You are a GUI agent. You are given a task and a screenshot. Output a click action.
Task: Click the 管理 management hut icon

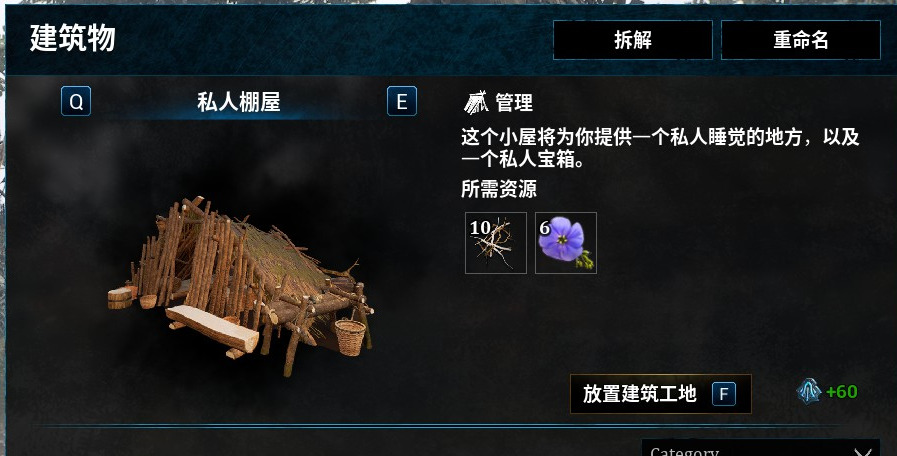tap(476, 102)
